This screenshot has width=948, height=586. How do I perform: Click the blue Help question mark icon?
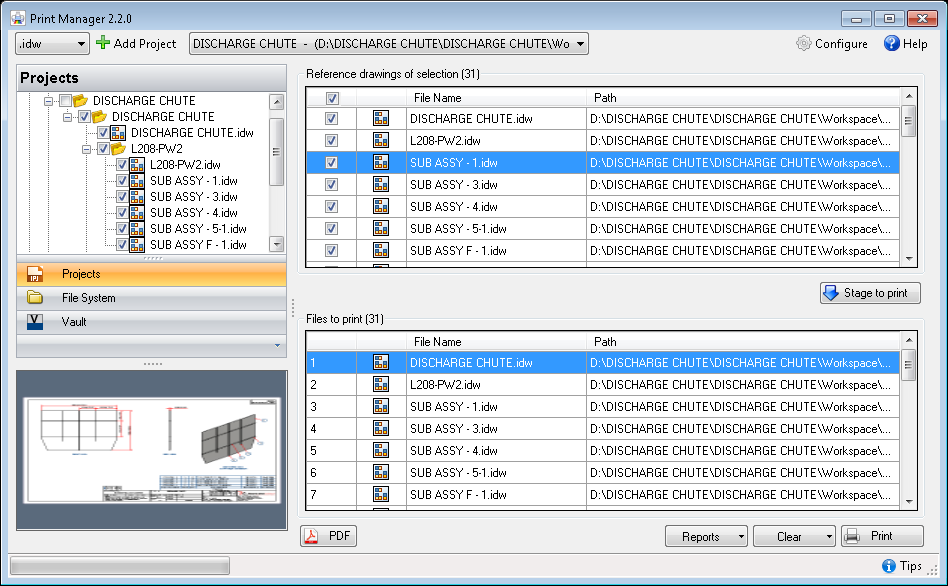[891, 44]
